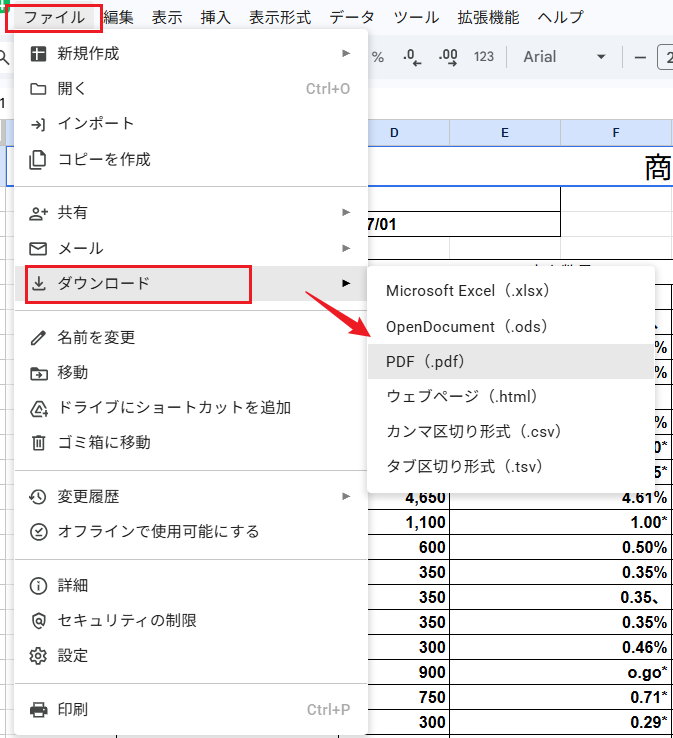The image size is (673, 738).
Task: Open the 拡張機能 menu
Action: 488,18
